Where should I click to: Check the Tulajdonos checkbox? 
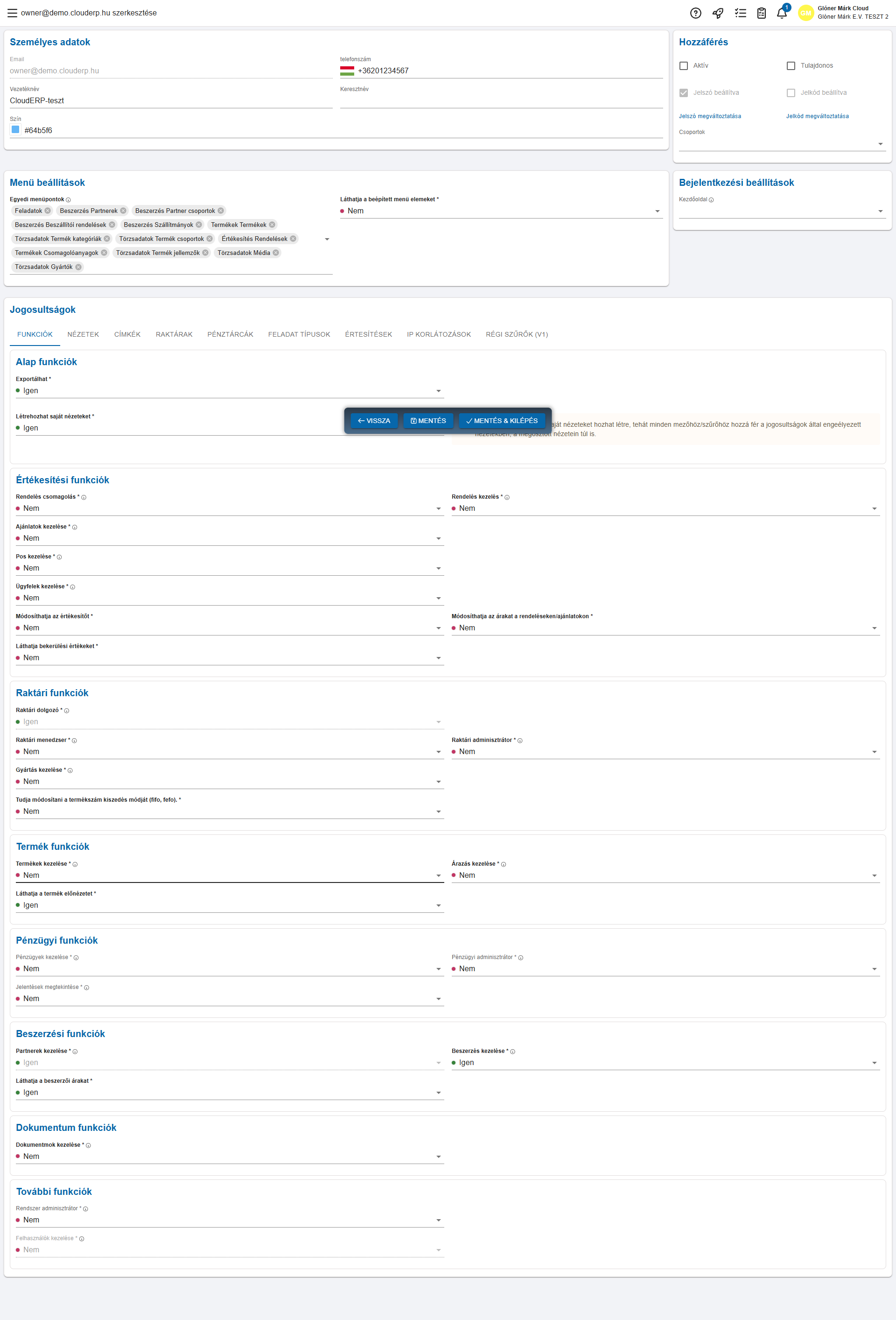click(791, 66)
